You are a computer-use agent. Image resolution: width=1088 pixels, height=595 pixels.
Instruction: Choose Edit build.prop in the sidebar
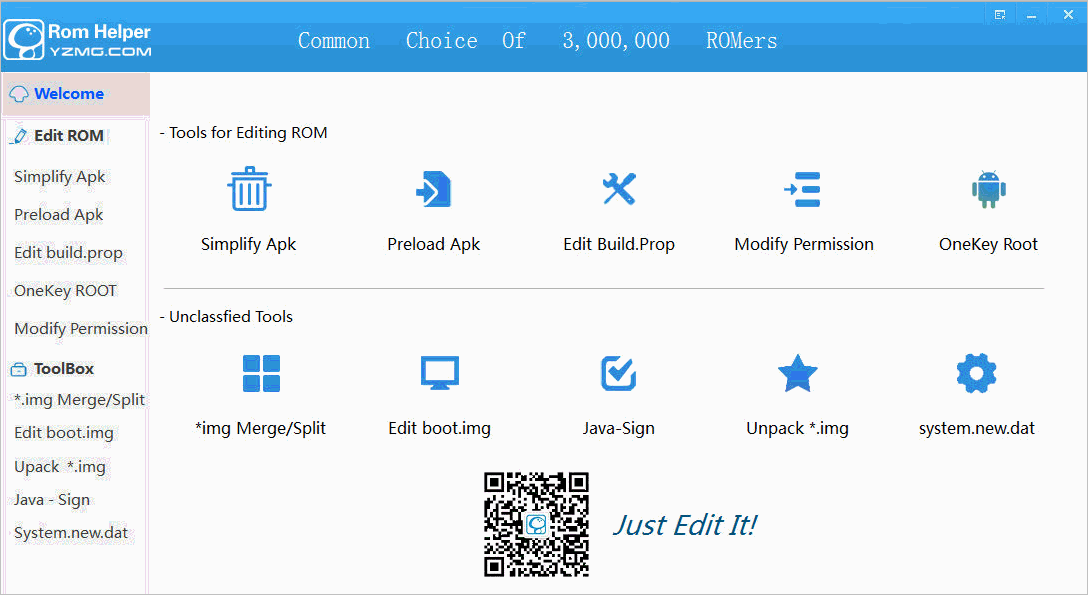pos(68,252)
